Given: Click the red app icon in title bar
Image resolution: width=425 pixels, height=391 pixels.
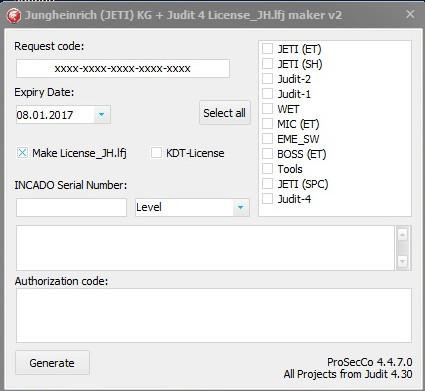Looking at the screenshot, I should pos(14,15).
